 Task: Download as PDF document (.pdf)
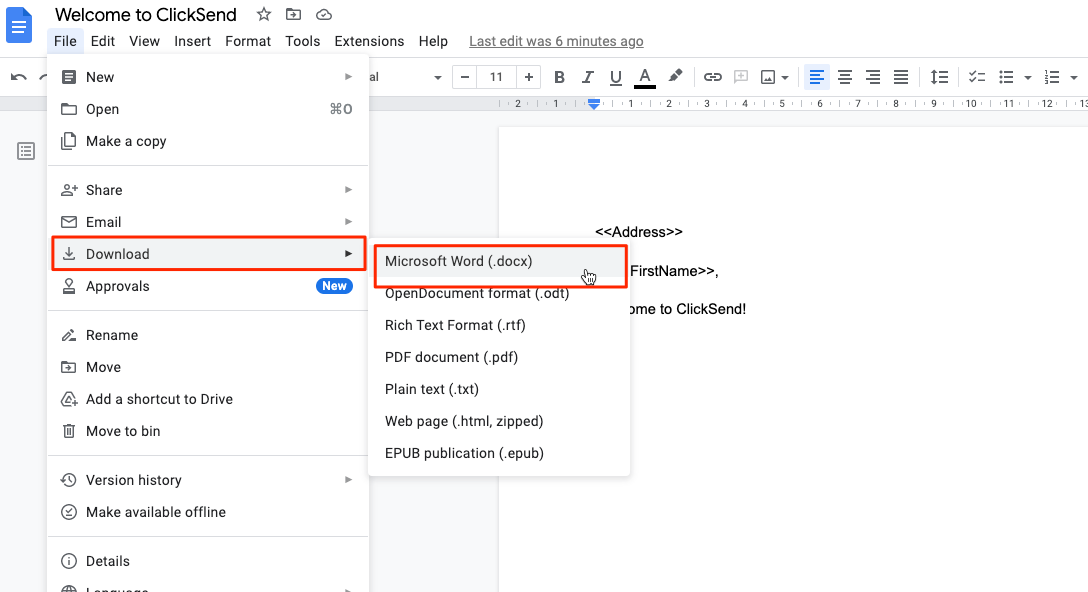pos(499,357)
